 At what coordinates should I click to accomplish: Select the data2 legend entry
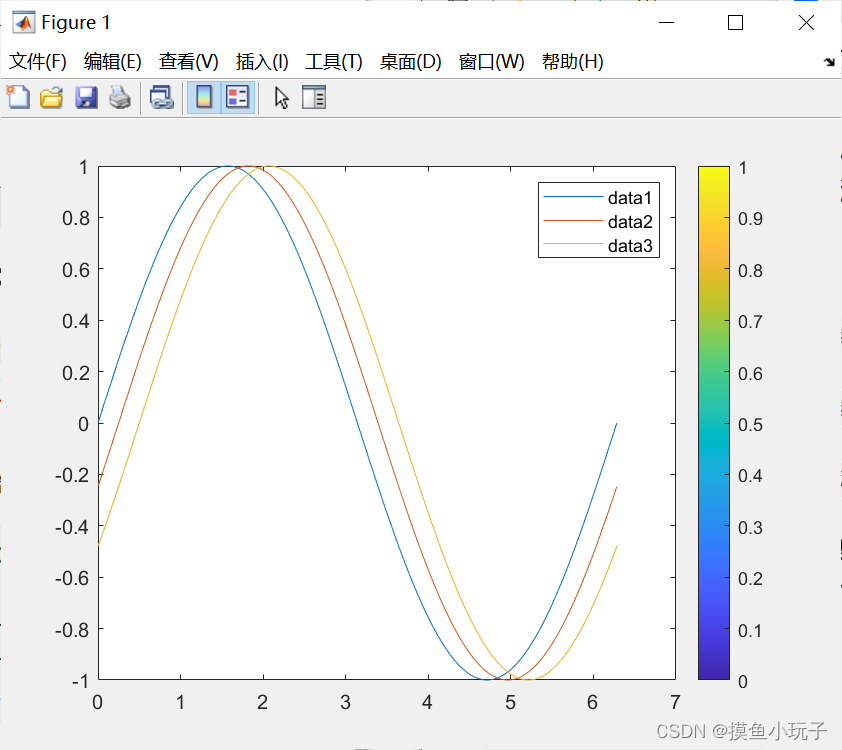tap(598, 221)
